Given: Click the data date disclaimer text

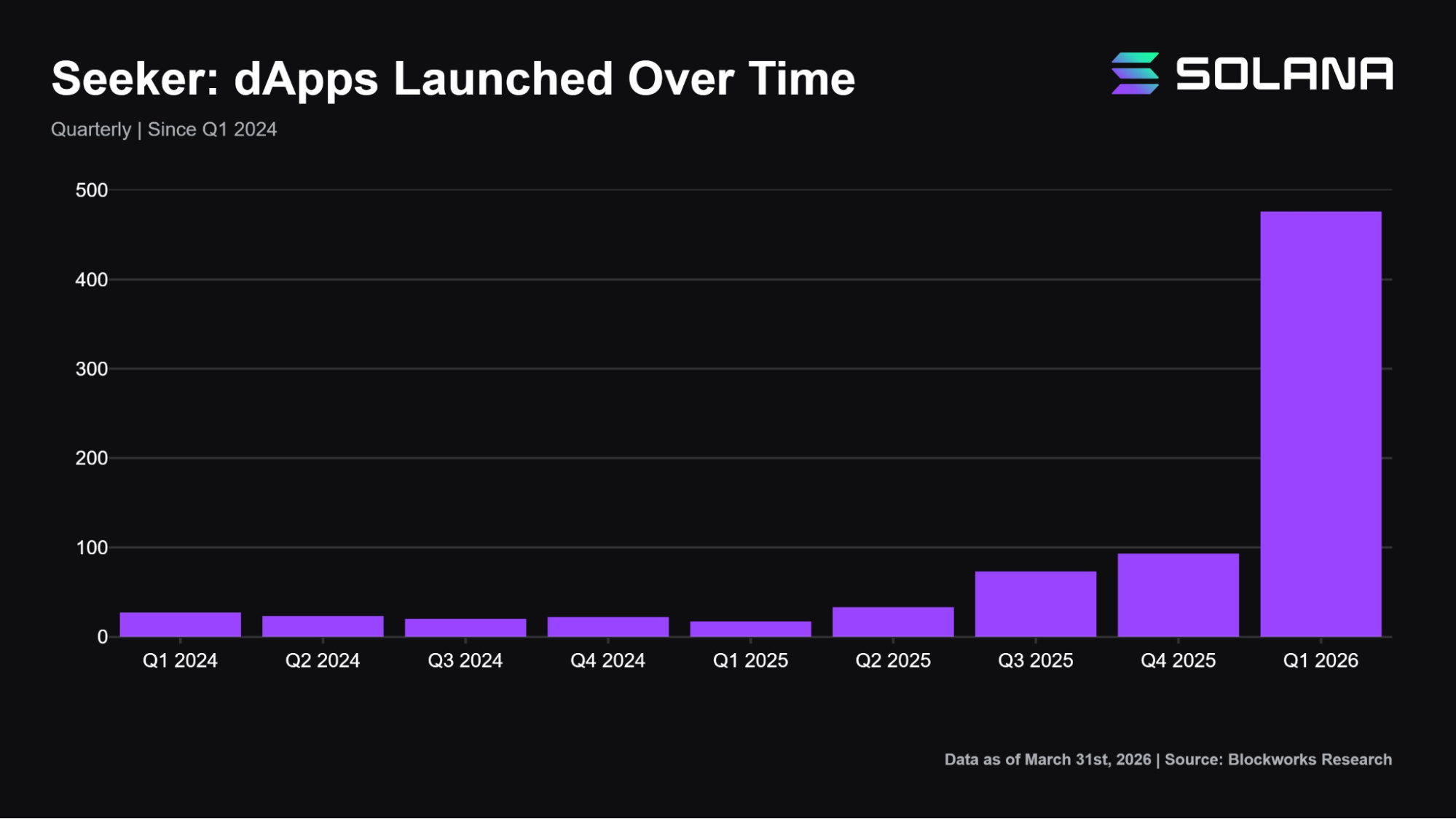Looking at the screenshot, I should coord(1049,759).
